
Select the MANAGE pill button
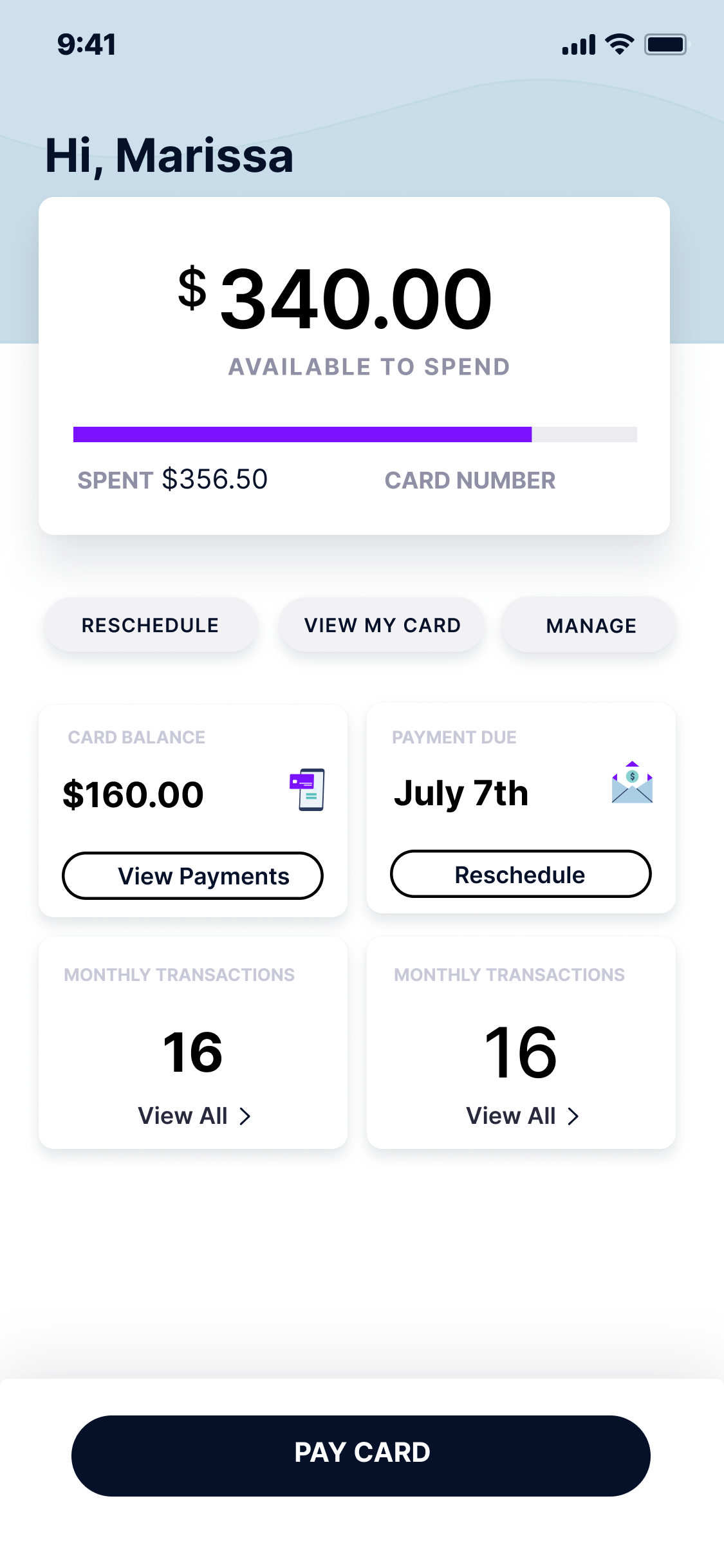(x=591, y=626)
